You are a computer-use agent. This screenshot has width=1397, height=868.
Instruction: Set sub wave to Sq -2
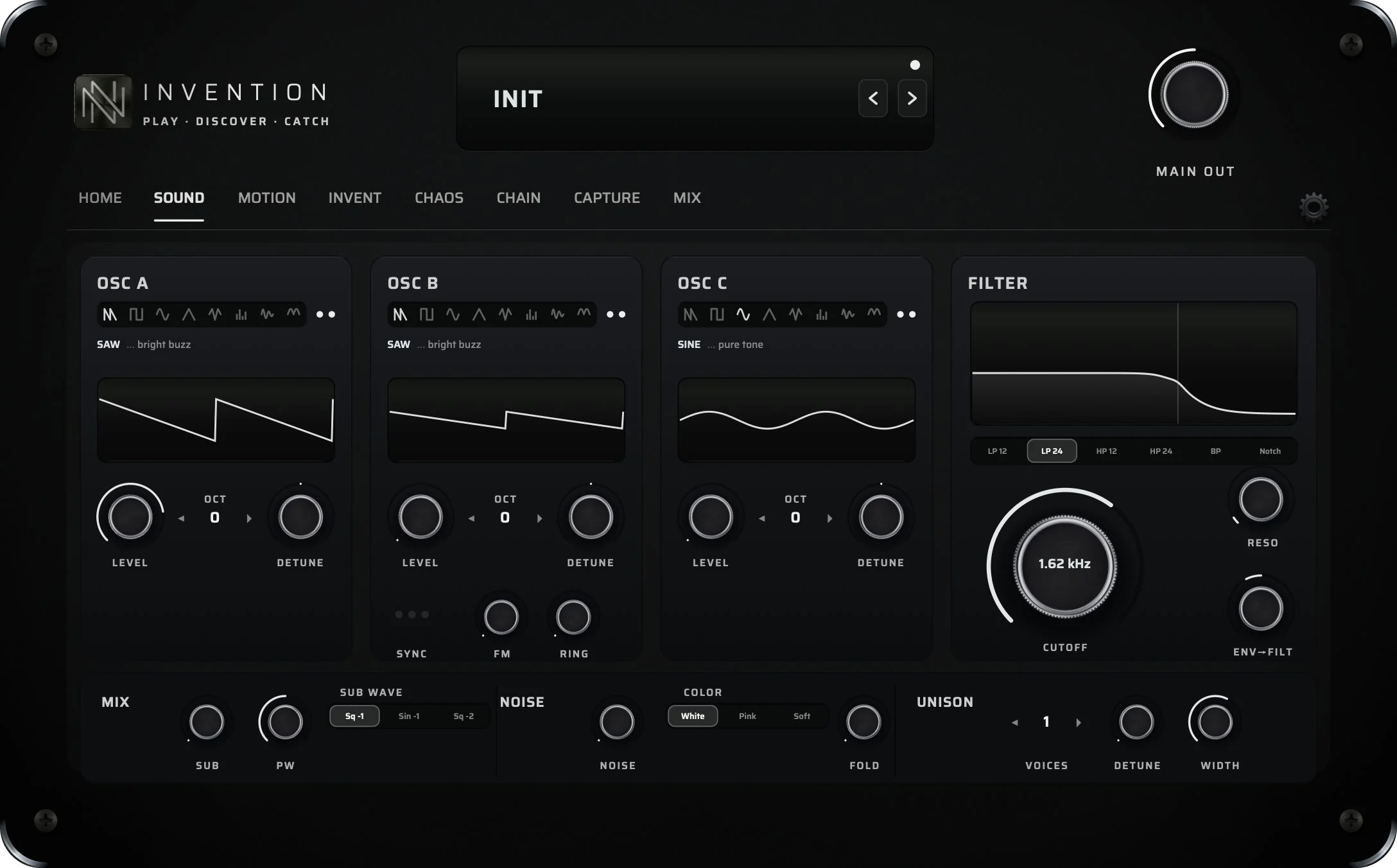464,716
